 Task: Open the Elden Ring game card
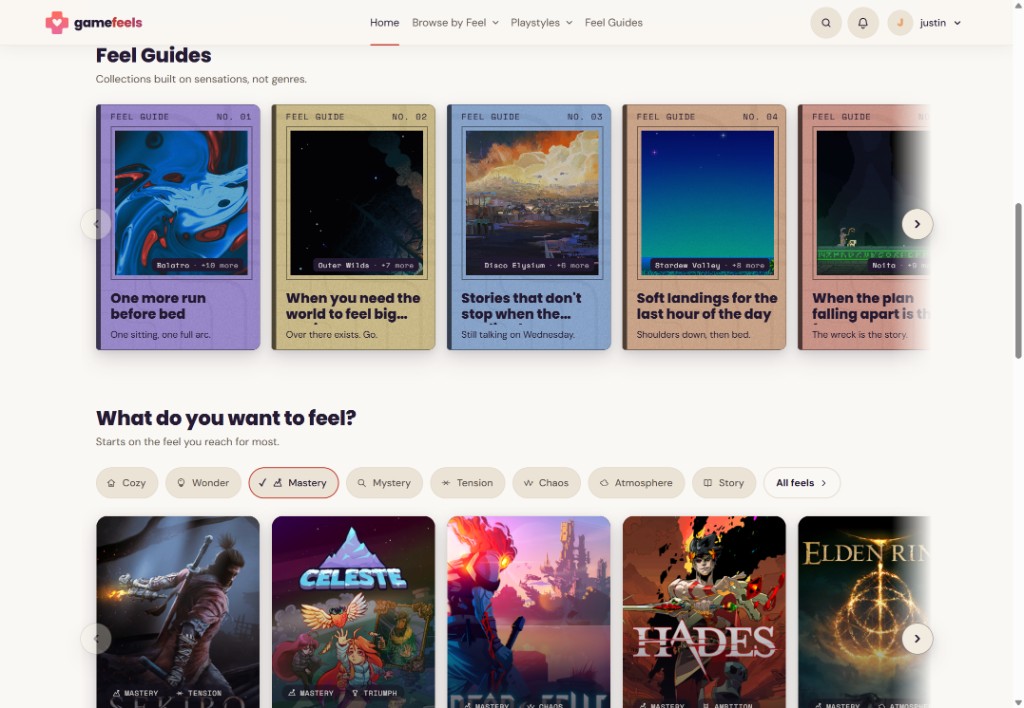tap(863, 612)
